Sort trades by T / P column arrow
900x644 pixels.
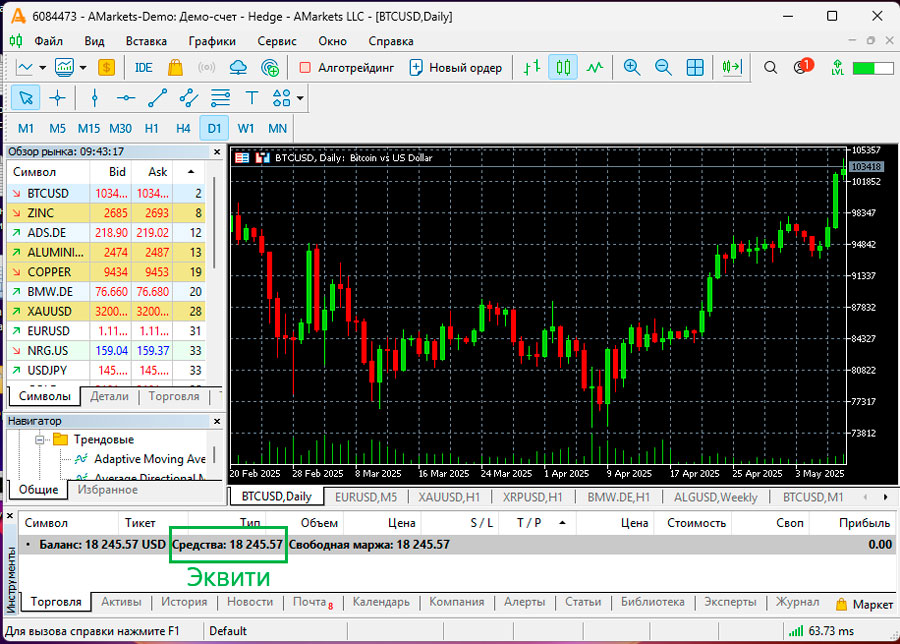coord(562,523)
